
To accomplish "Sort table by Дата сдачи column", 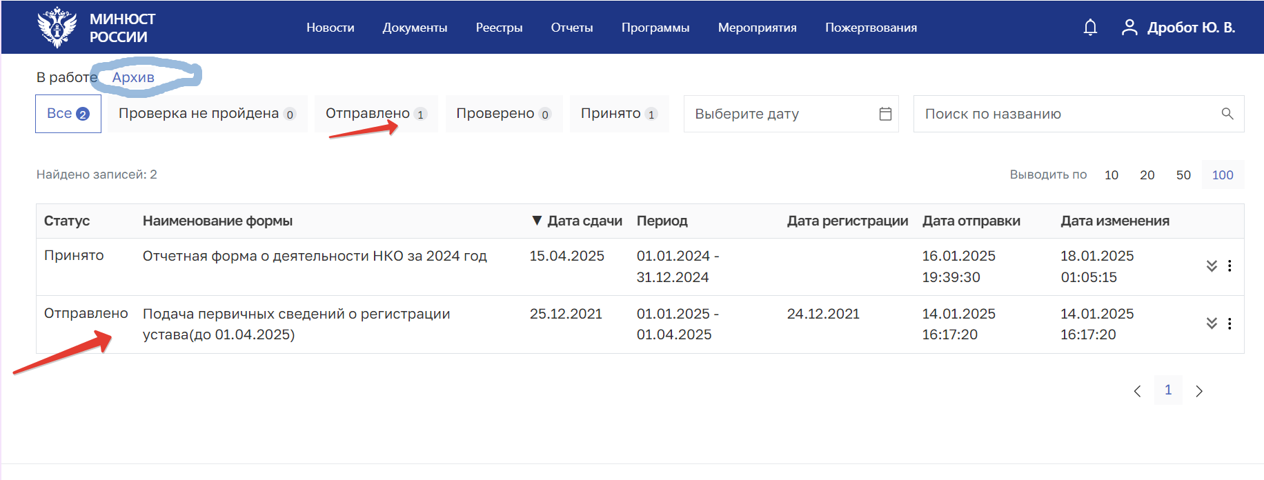I will pyautogui.click(x=577, y=221).
